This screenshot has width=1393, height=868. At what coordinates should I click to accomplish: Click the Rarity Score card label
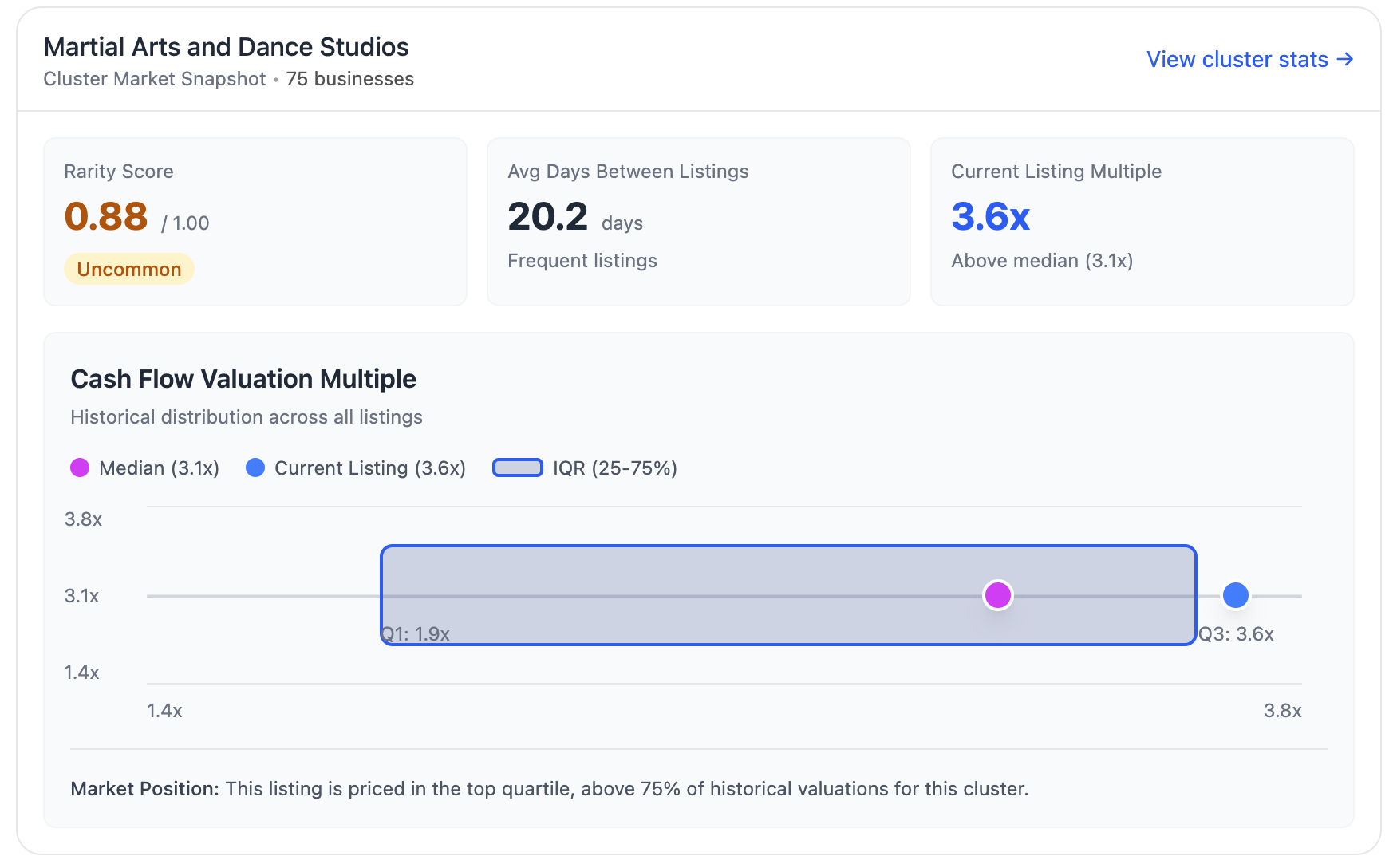[x=119, y=172]
